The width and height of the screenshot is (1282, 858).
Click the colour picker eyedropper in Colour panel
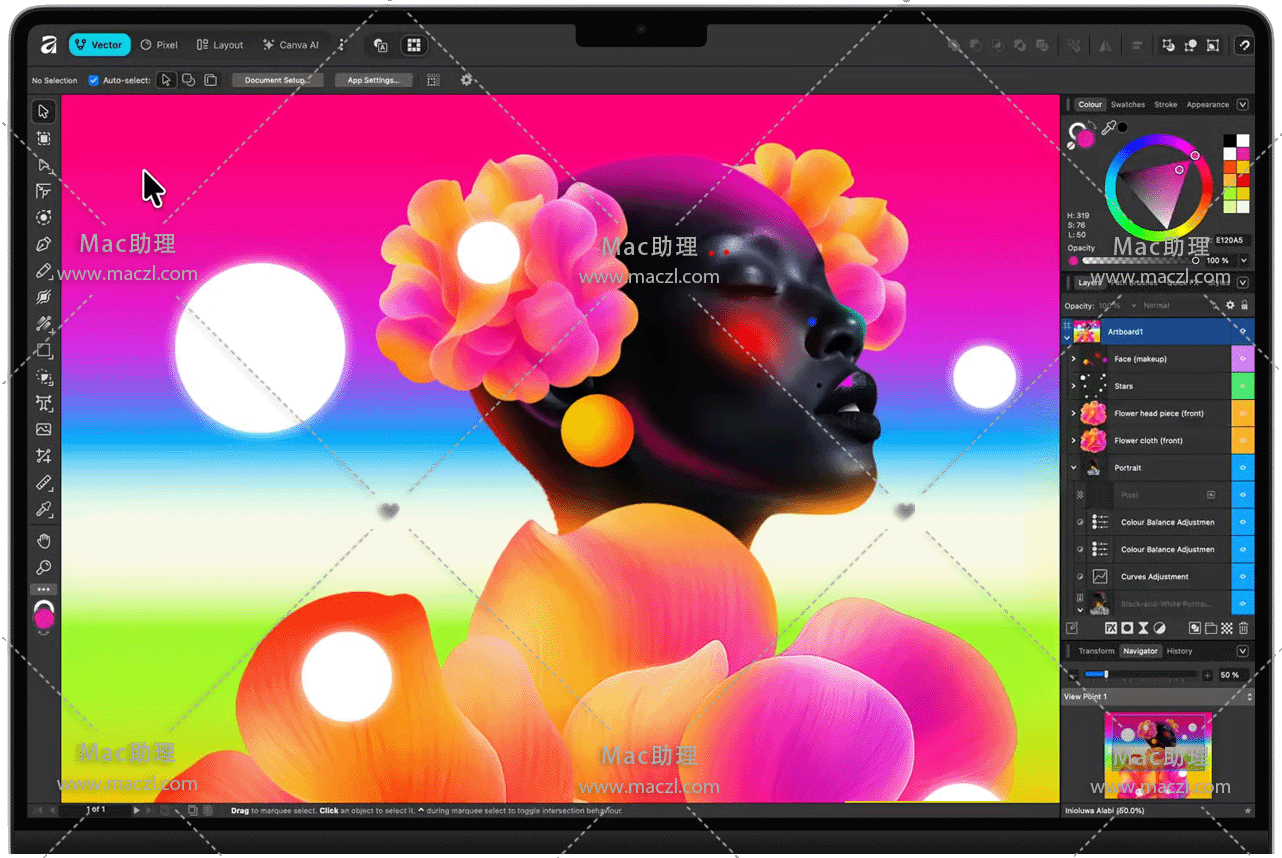click(x=1108, y=128)
